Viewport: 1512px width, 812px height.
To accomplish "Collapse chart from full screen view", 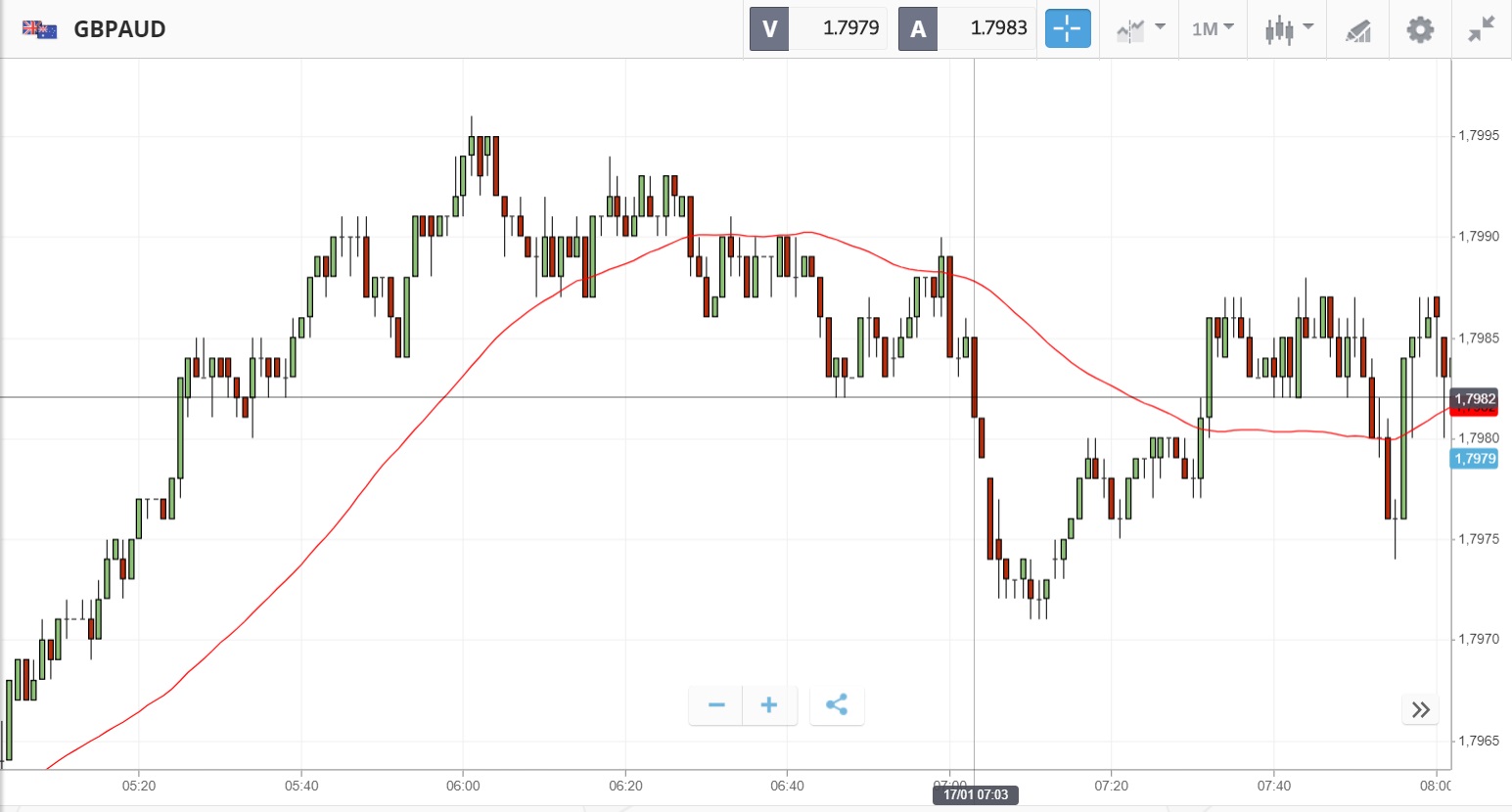I will tap(1482, 29).
